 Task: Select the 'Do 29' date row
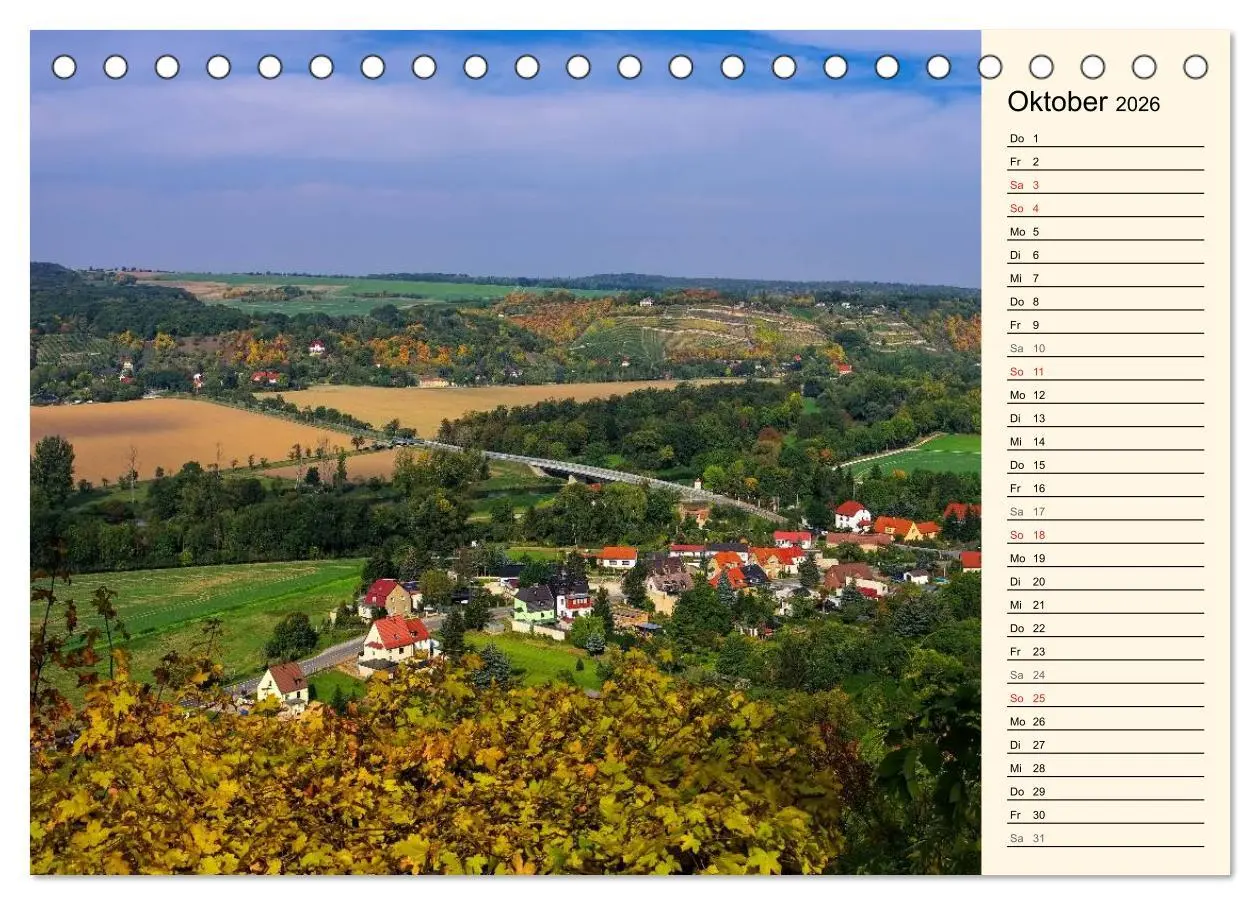pos(1105,791)
